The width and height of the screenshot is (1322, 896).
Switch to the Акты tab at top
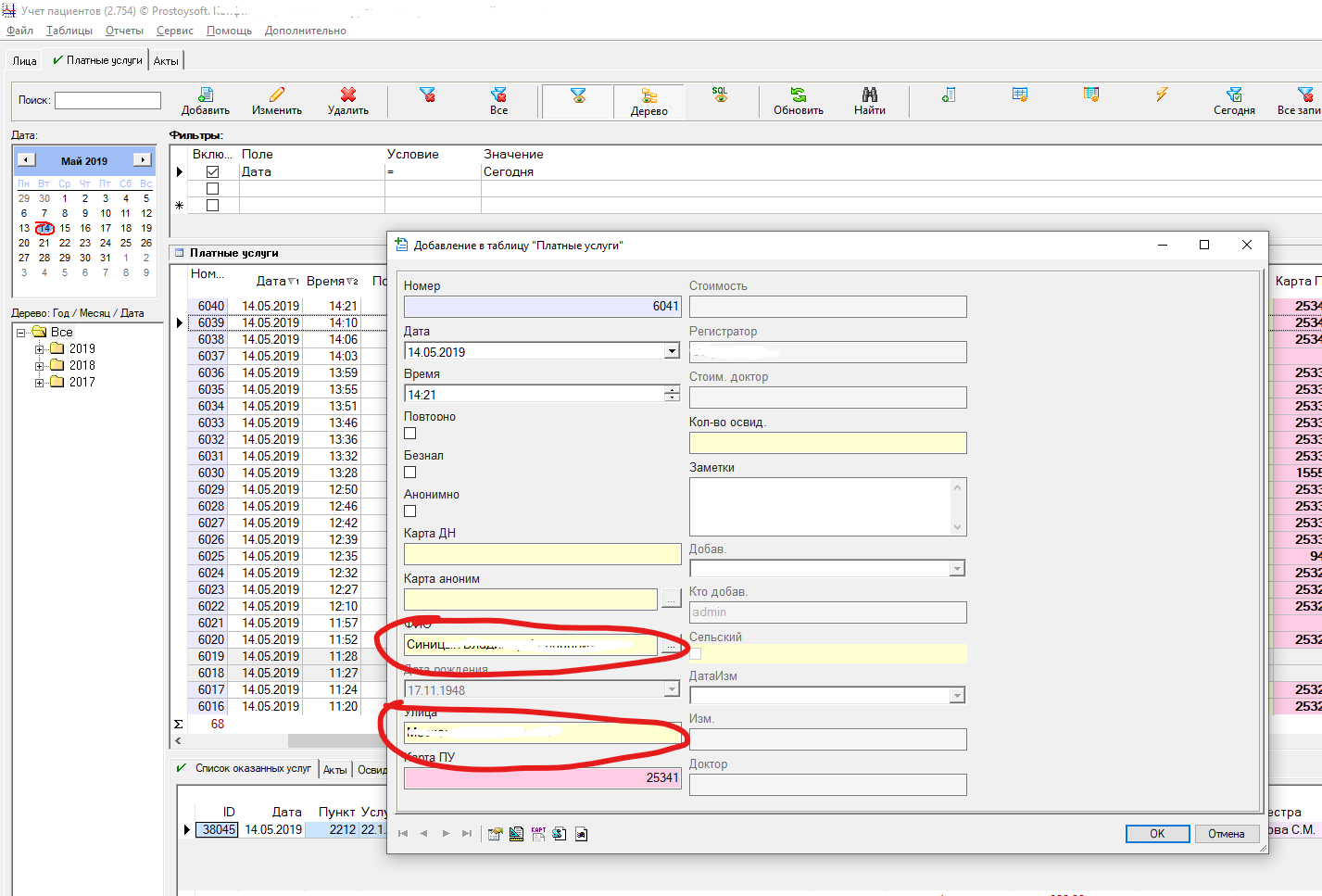click(166, 61)
